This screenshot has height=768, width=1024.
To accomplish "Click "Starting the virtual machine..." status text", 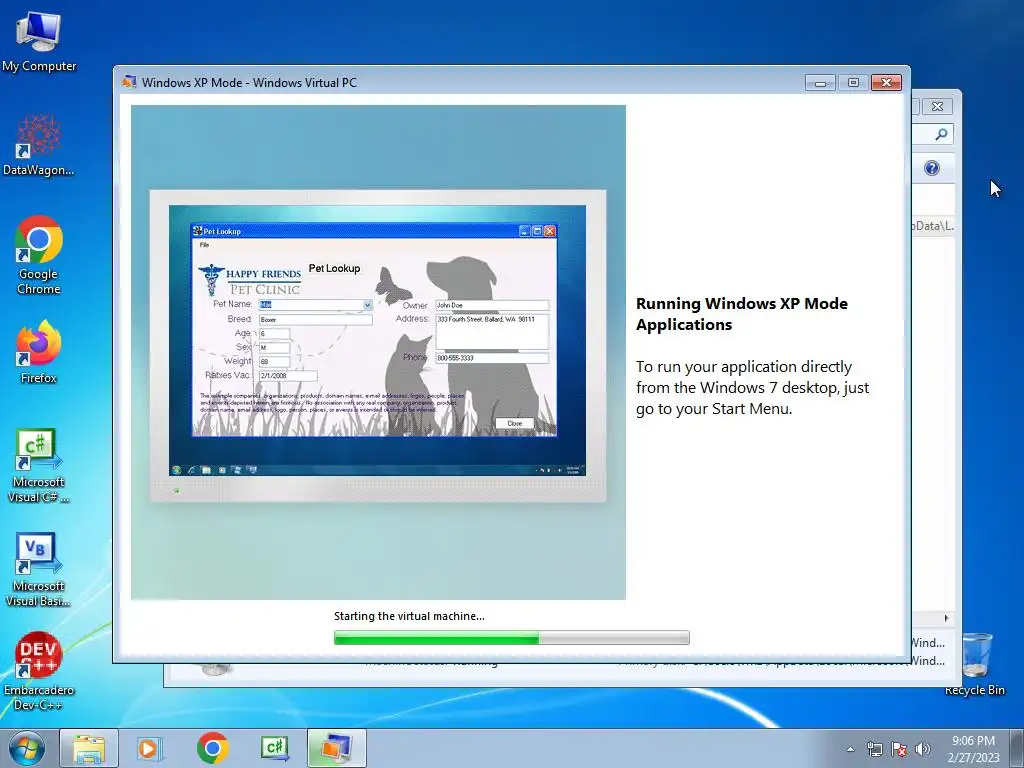I will coord(409,616).
